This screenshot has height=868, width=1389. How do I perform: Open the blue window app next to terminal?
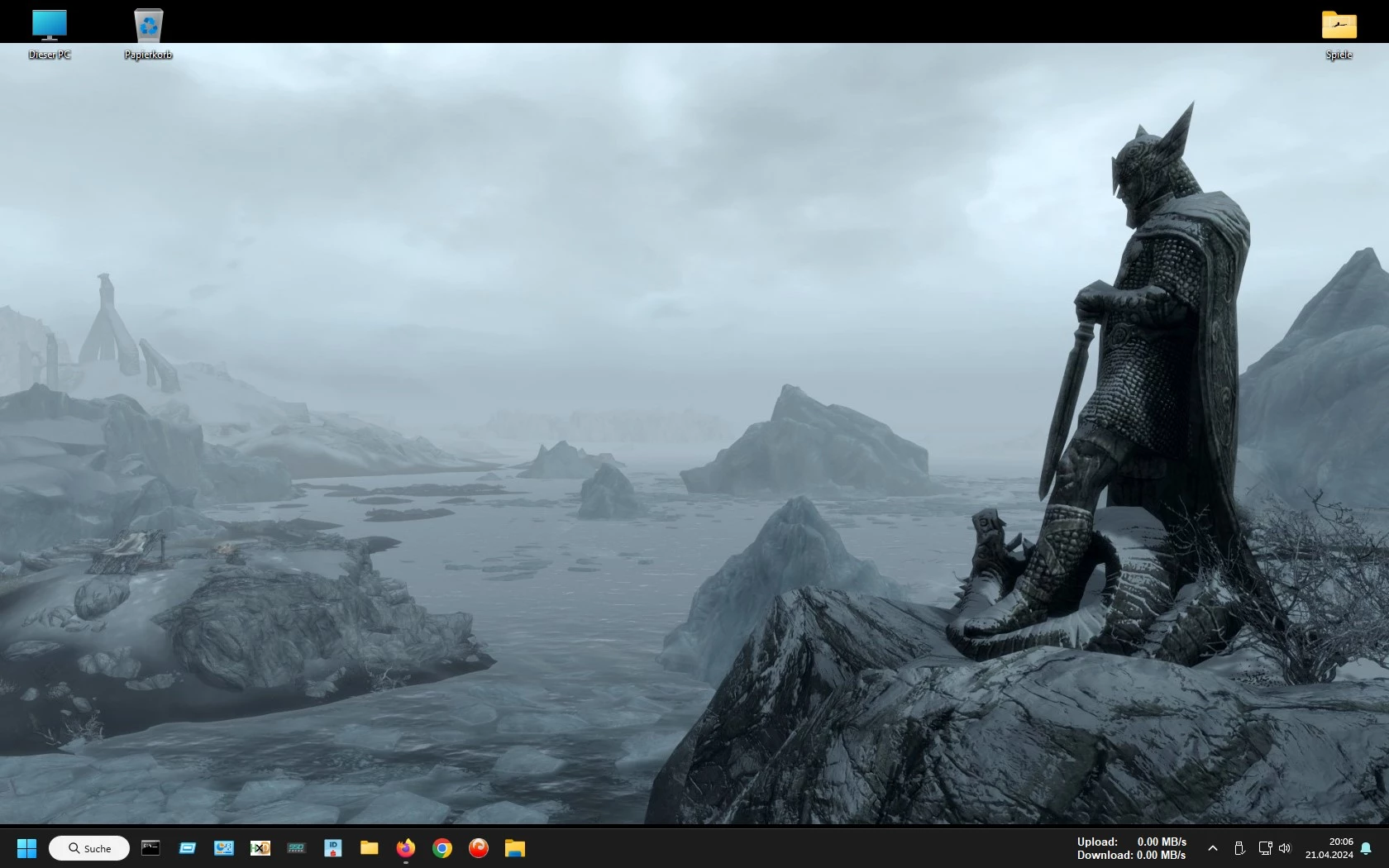coord(188,848)
